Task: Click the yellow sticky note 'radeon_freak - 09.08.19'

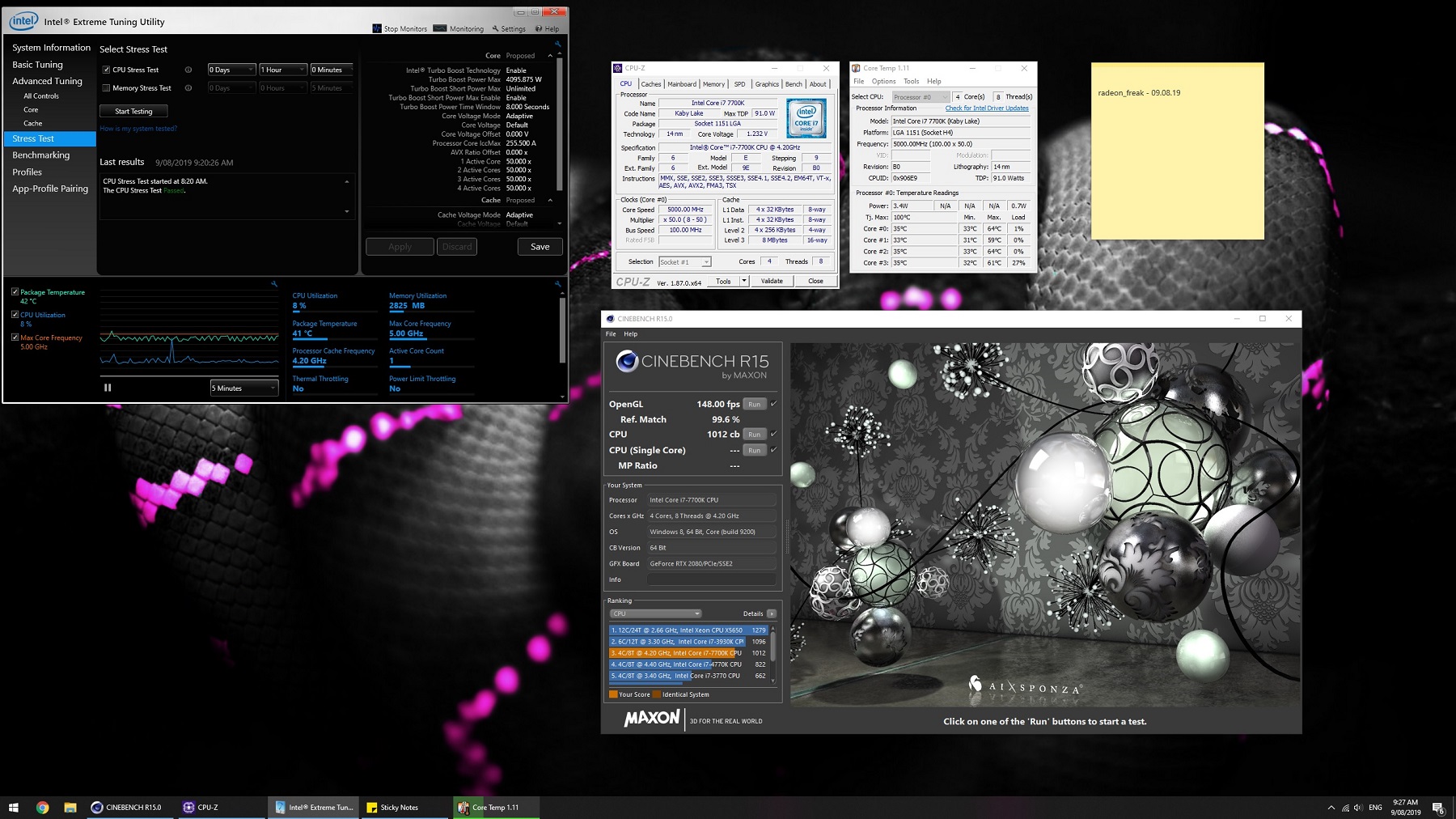Action: click(1177, 151)
